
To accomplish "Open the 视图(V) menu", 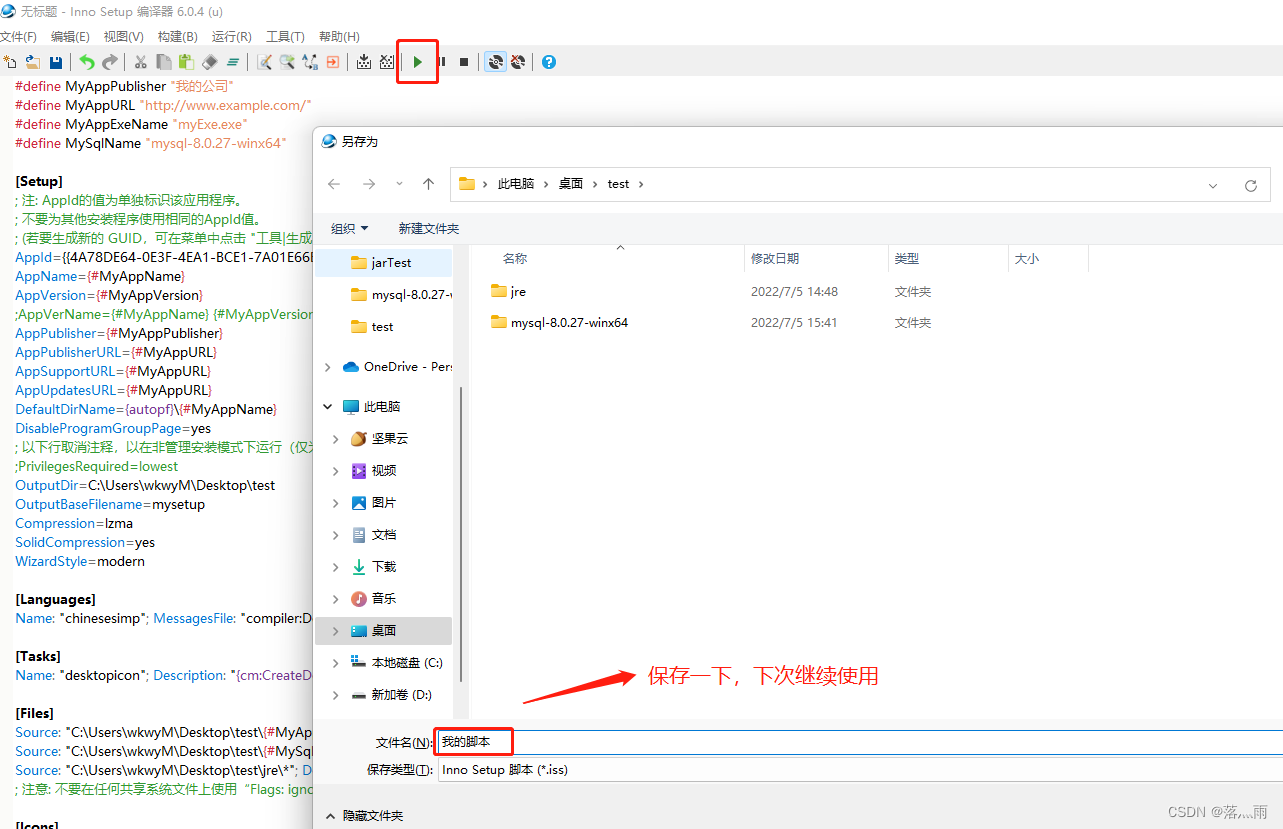I will [124, 37].
